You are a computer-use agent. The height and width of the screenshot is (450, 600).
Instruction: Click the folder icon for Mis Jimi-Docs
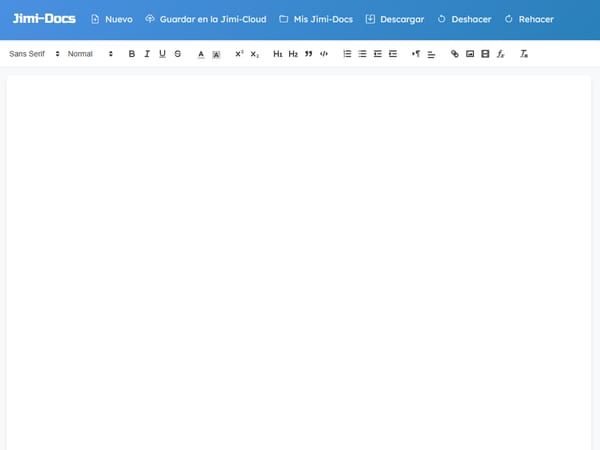pyautogui.click(x=284, y=19)
